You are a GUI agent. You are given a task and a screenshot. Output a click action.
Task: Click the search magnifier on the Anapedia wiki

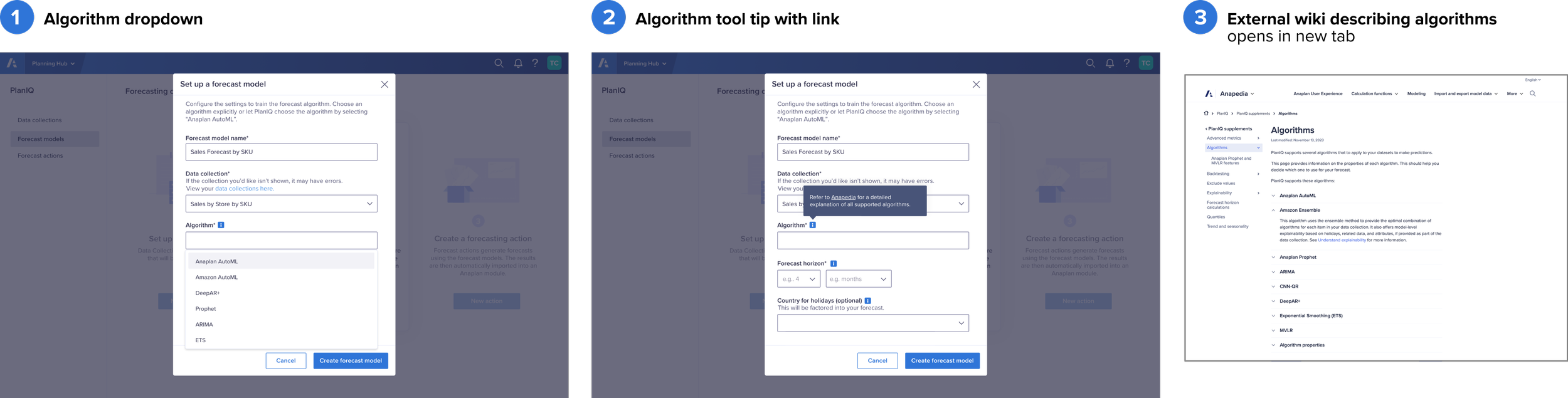pyautogui.click(x=1533, y=94)
